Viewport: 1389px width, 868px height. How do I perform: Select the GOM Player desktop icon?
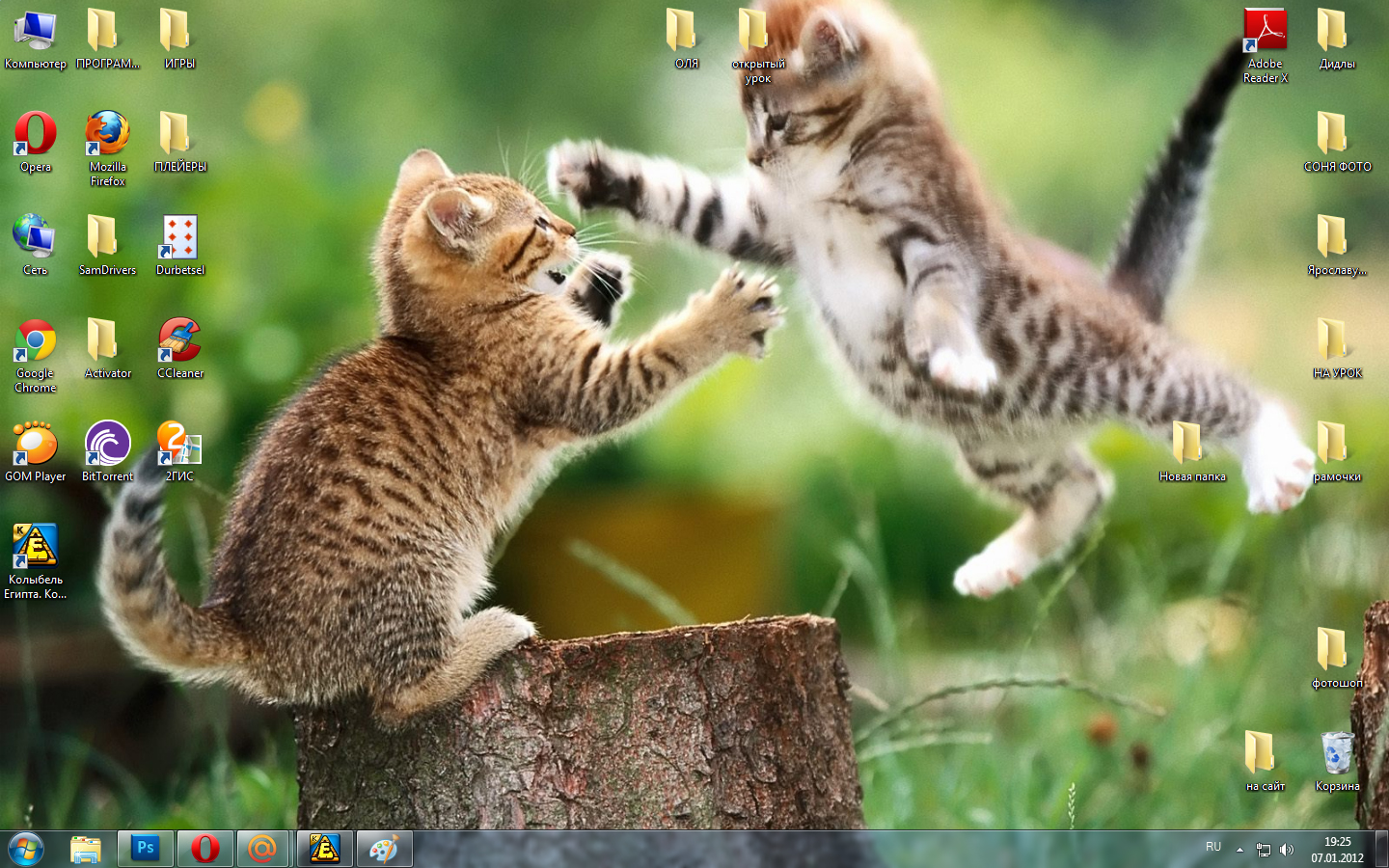tap(36, 445)
